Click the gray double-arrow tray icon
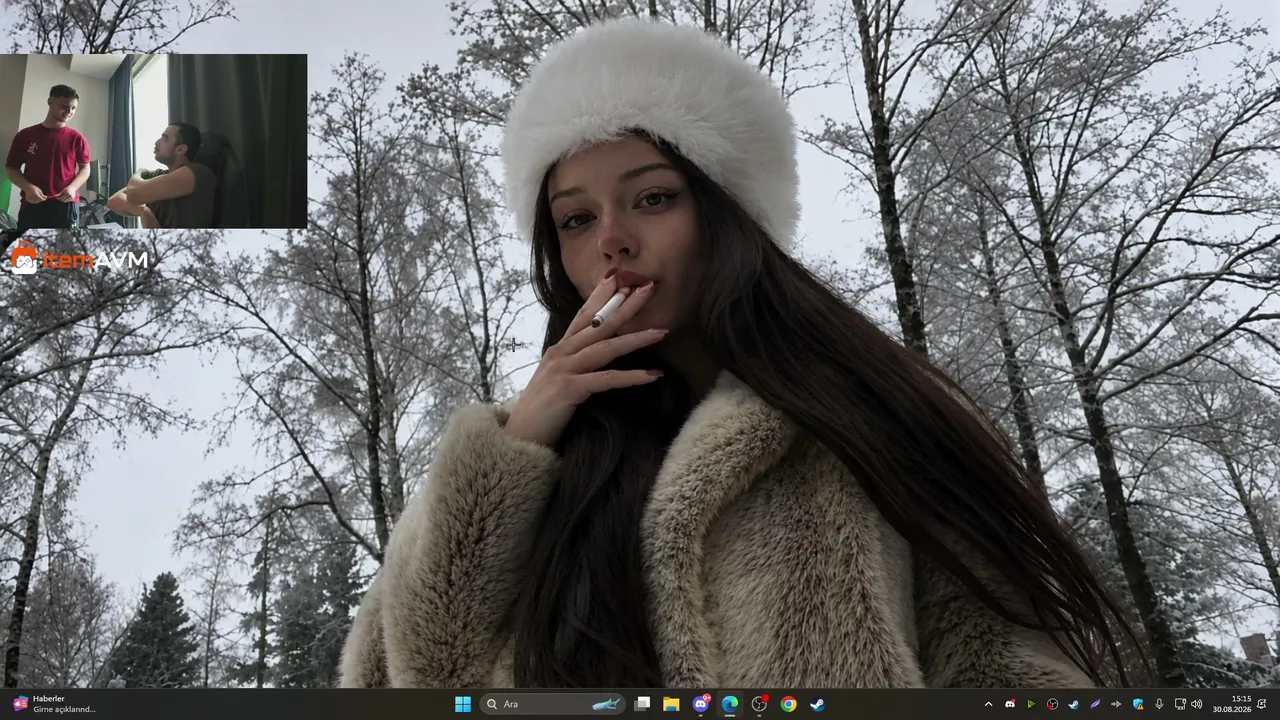 1116,704
